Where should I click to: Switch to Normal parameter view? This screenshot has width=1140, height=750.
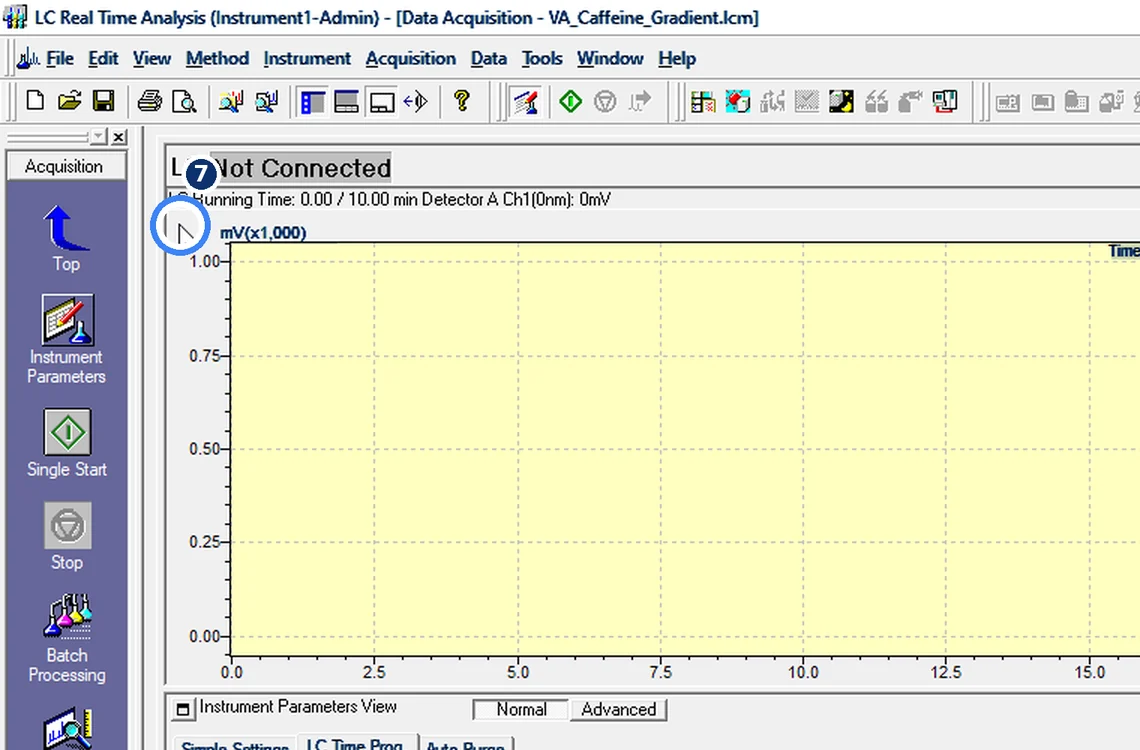(521, 709)
